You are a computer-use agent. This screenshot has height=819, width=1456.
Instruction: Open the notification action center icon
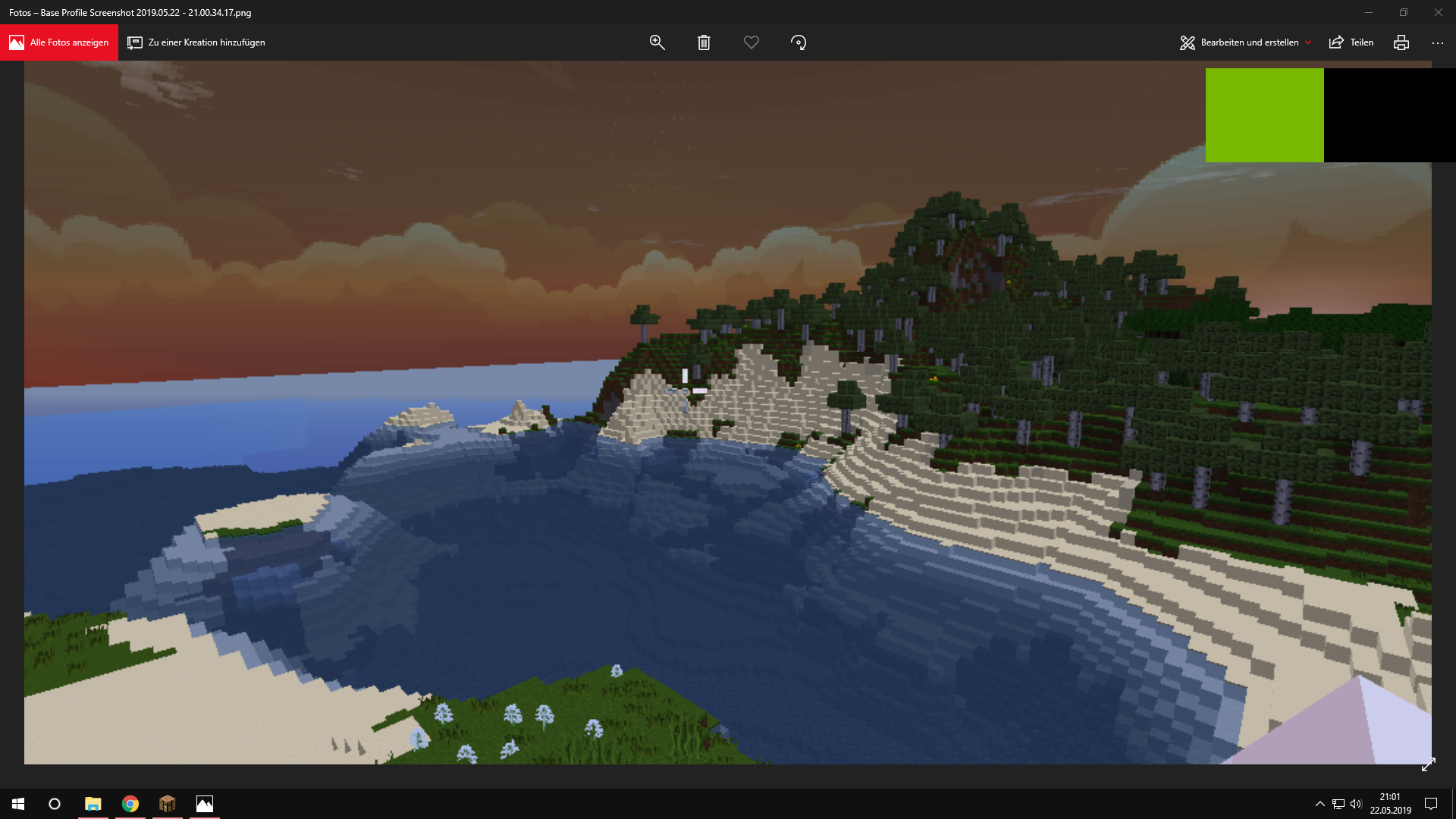pyautogui.click(x=1431, y=804)
